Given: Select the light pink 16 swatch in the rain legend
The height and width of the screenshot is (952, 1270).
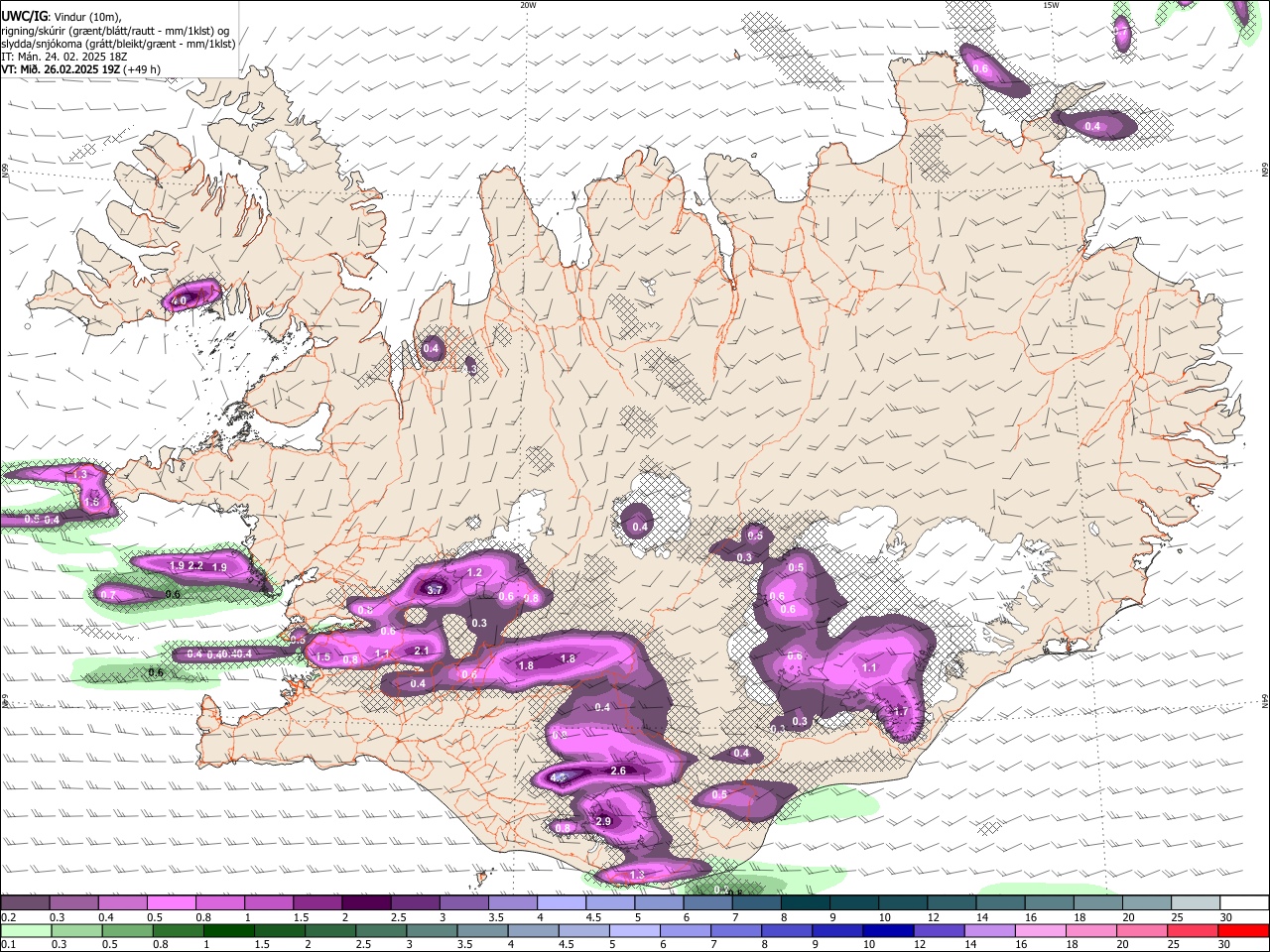Looking at the screenshot, I should pyautogui.click(x=1041, y=930).
